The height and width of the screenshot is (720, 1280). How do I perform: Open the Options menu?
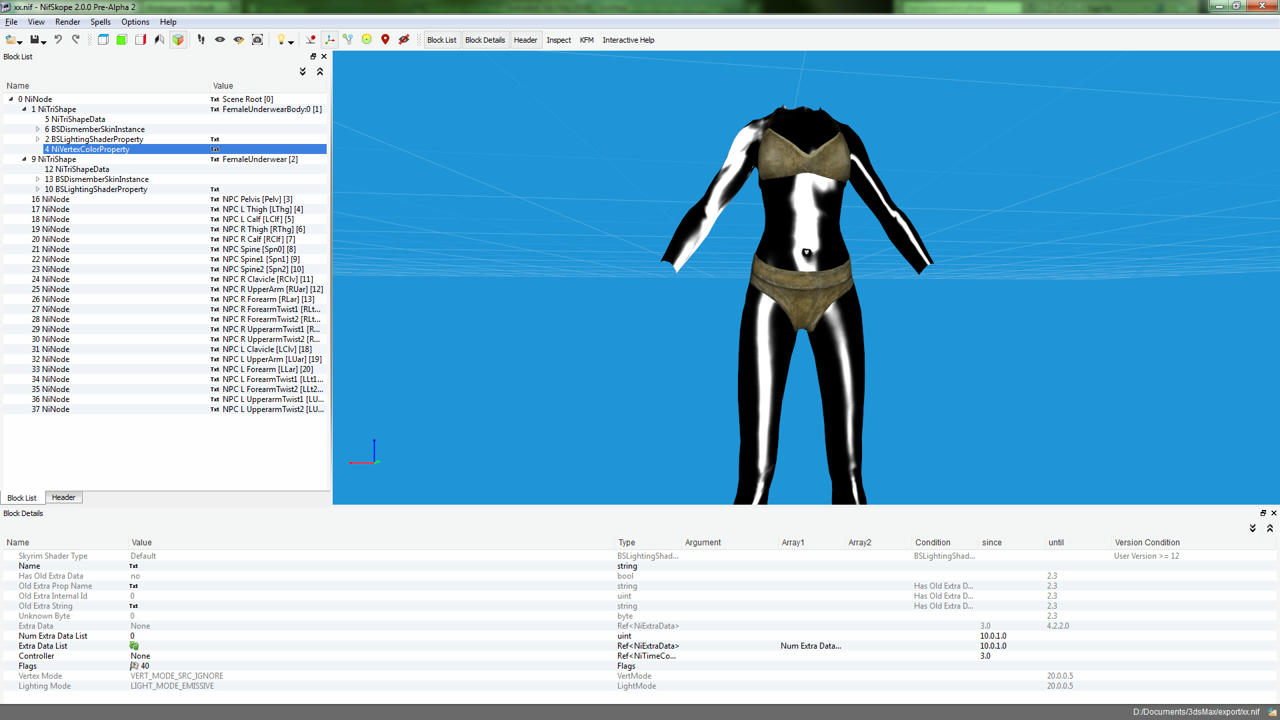click(135, 22)
